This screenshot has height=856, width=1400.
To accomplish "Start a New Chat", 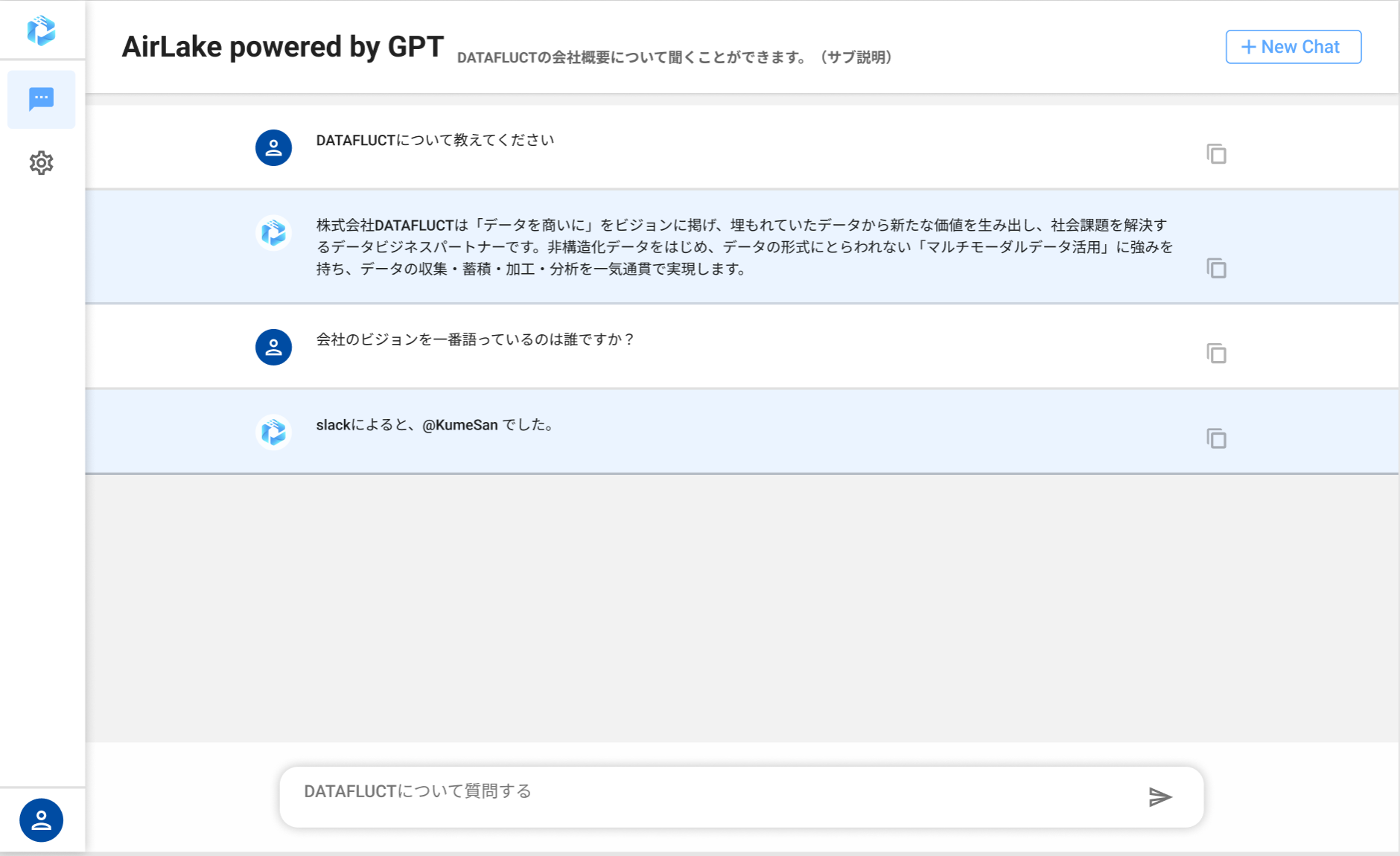I will pyautogui.click(x=1294, y=47).
